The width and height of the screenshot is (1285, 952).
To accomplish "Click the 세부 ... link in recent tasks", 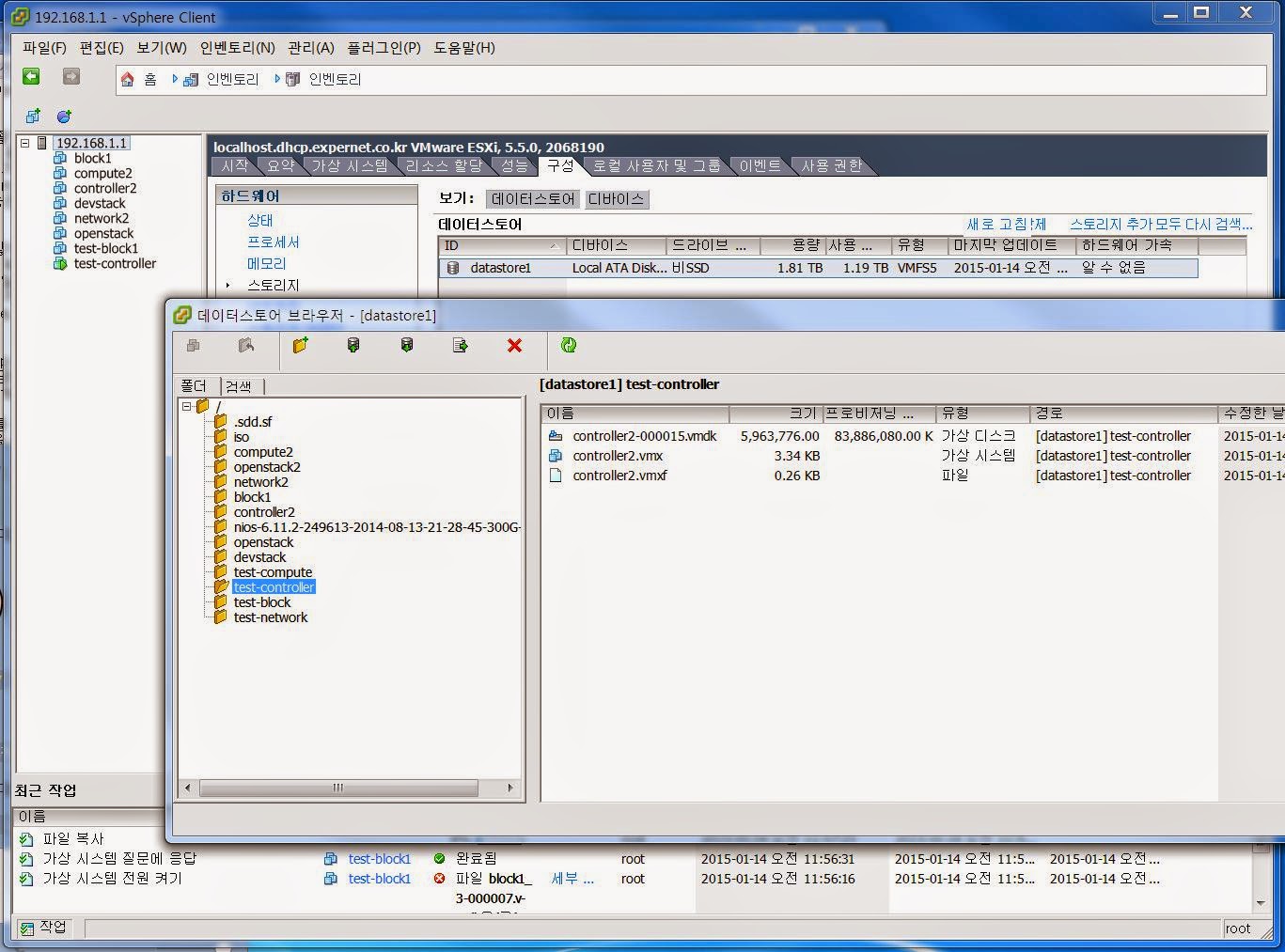I will tap(572, 879).
